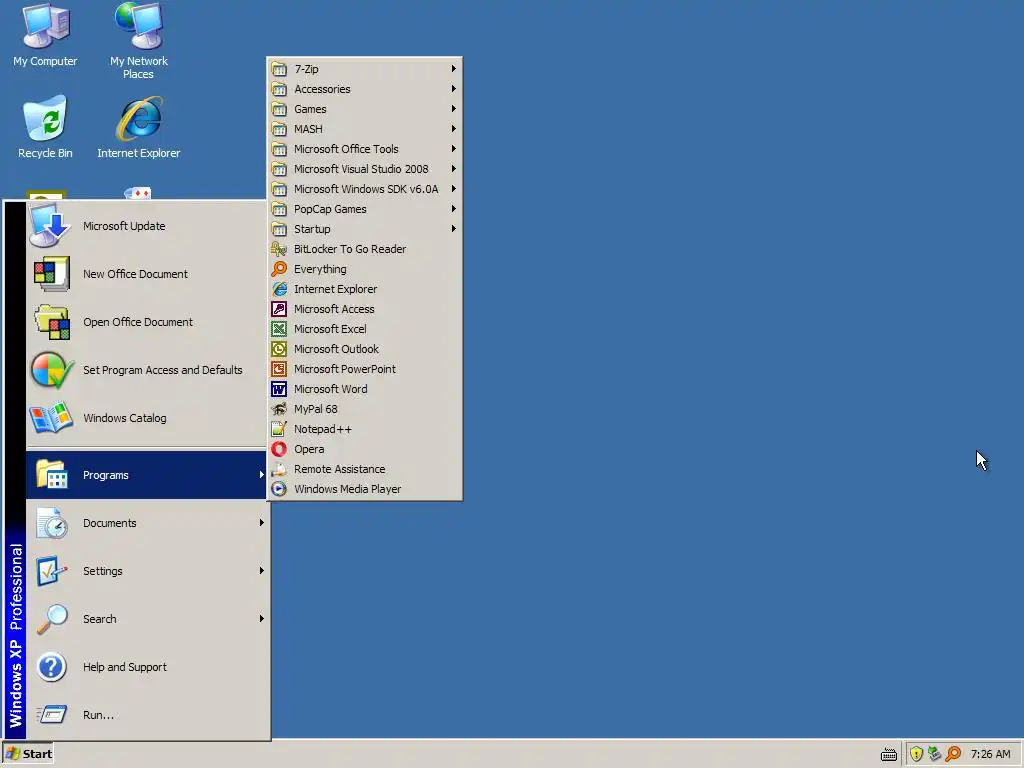Click the "Notepad++" text
This screenshot has width=1024, height=768.
pyautogui.click(x=323, y=429)
